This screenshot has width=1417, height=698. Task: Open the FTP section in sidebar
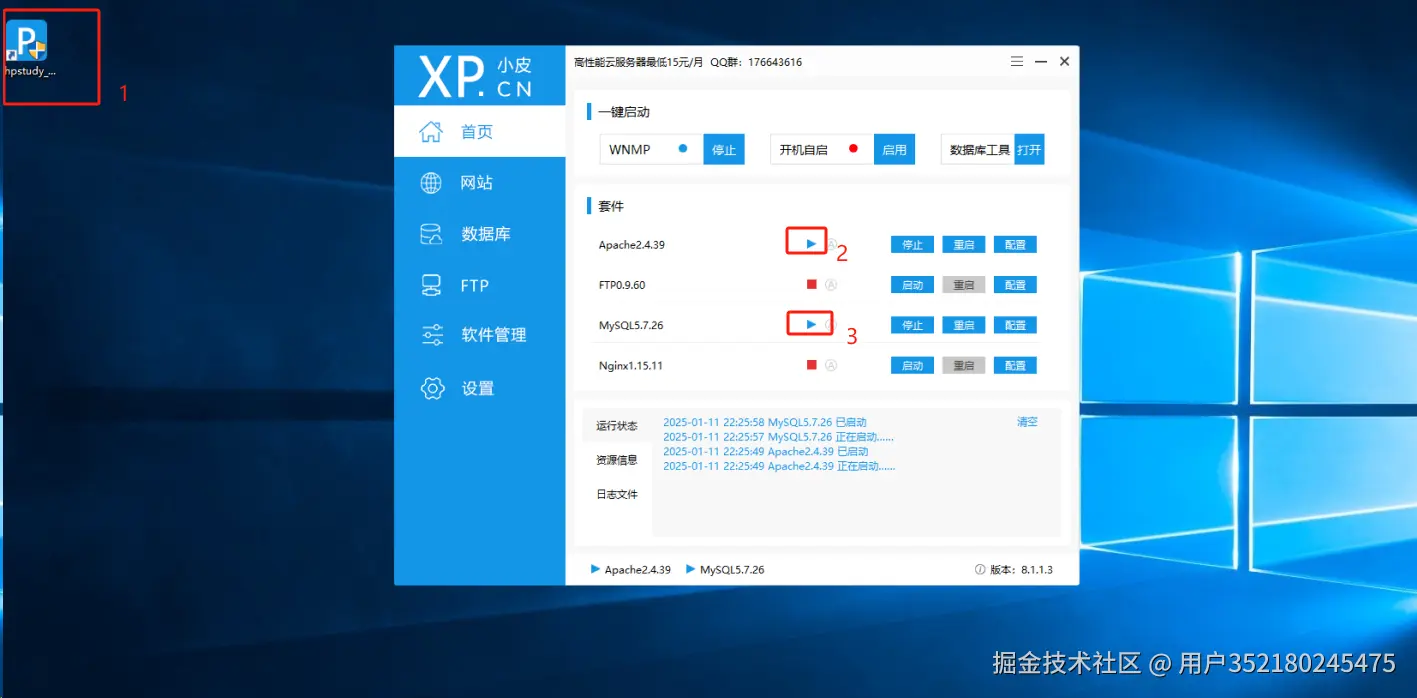pyautogui.click(x=479, y=285)
